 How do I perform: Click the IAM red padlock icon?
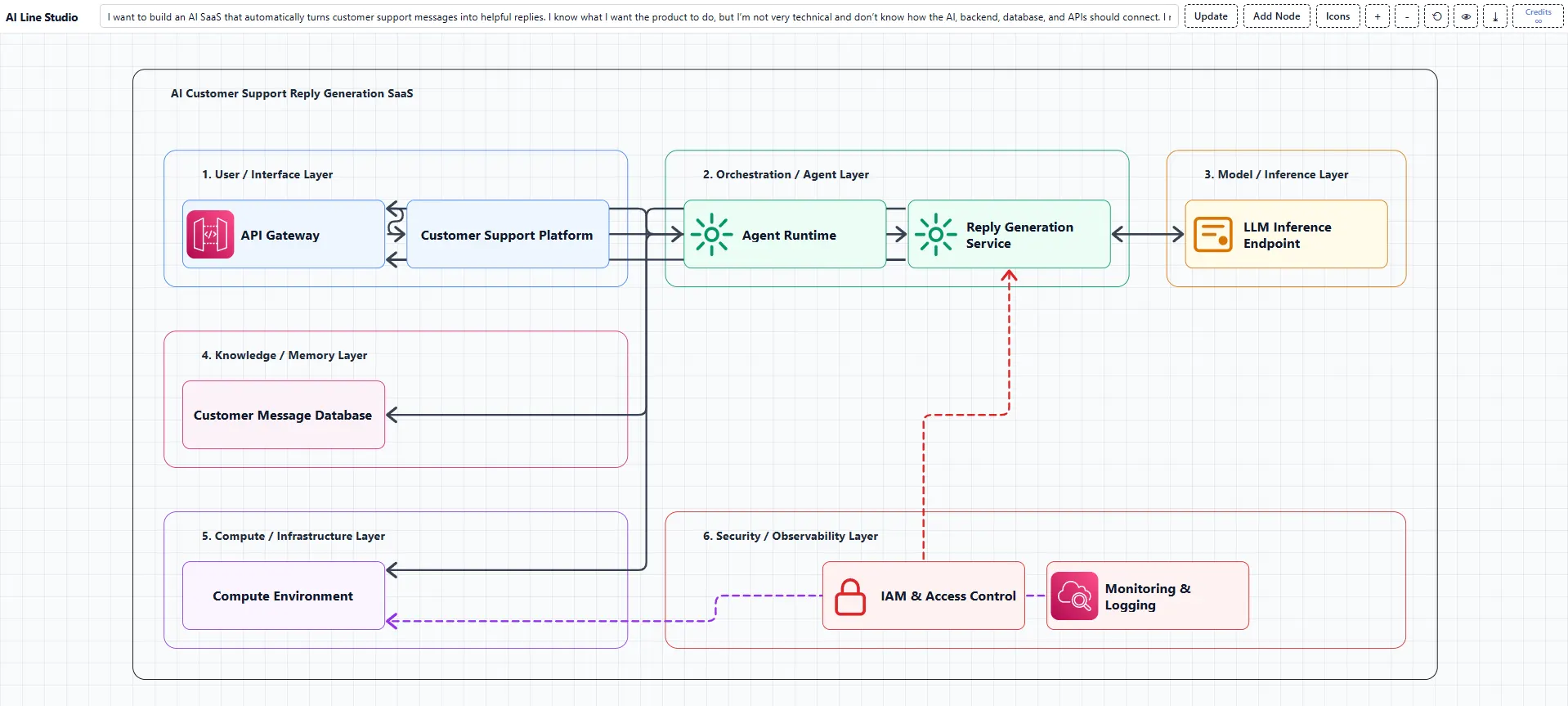(x=850, y=596)
